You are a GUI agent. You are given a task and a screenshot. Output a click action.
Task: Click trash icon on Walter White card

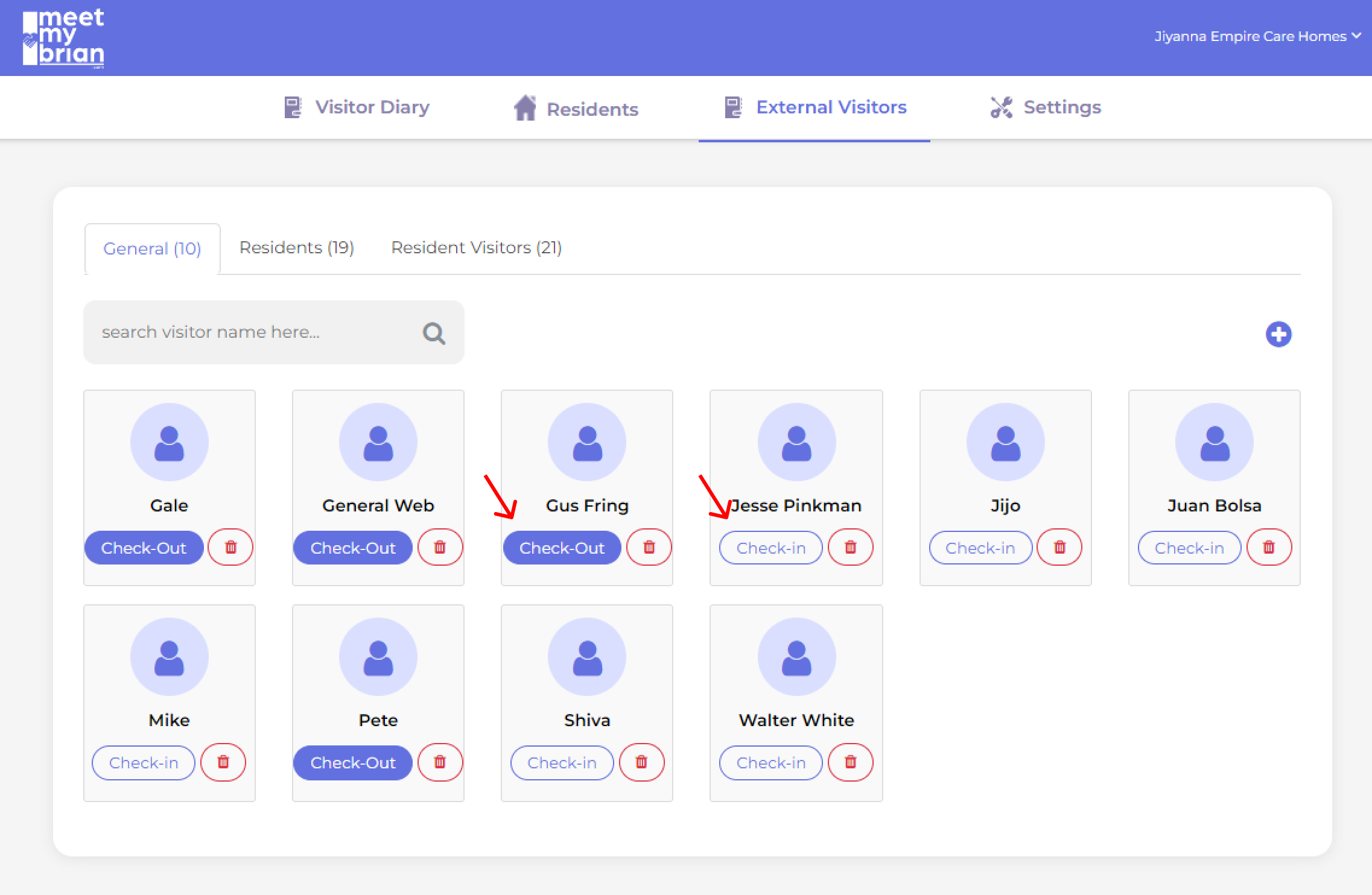click(x=850, y=762)
